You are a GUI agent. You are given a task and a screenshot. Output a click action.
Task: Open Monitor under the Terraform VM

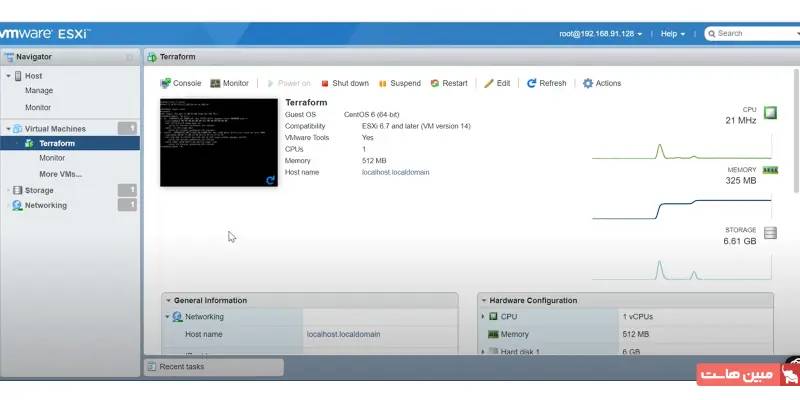[x=52, y=158]
